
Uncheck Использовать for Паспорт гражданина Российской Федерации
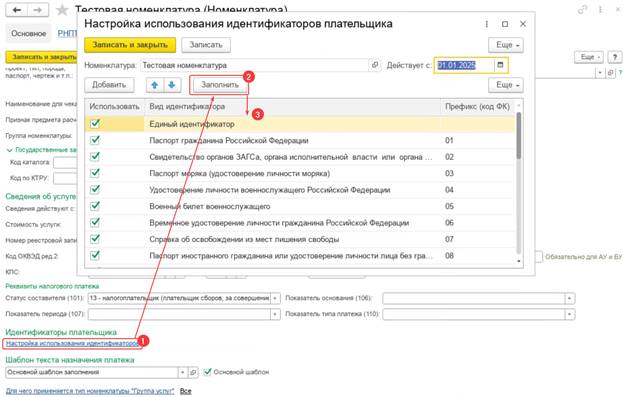tap(95, 140)
